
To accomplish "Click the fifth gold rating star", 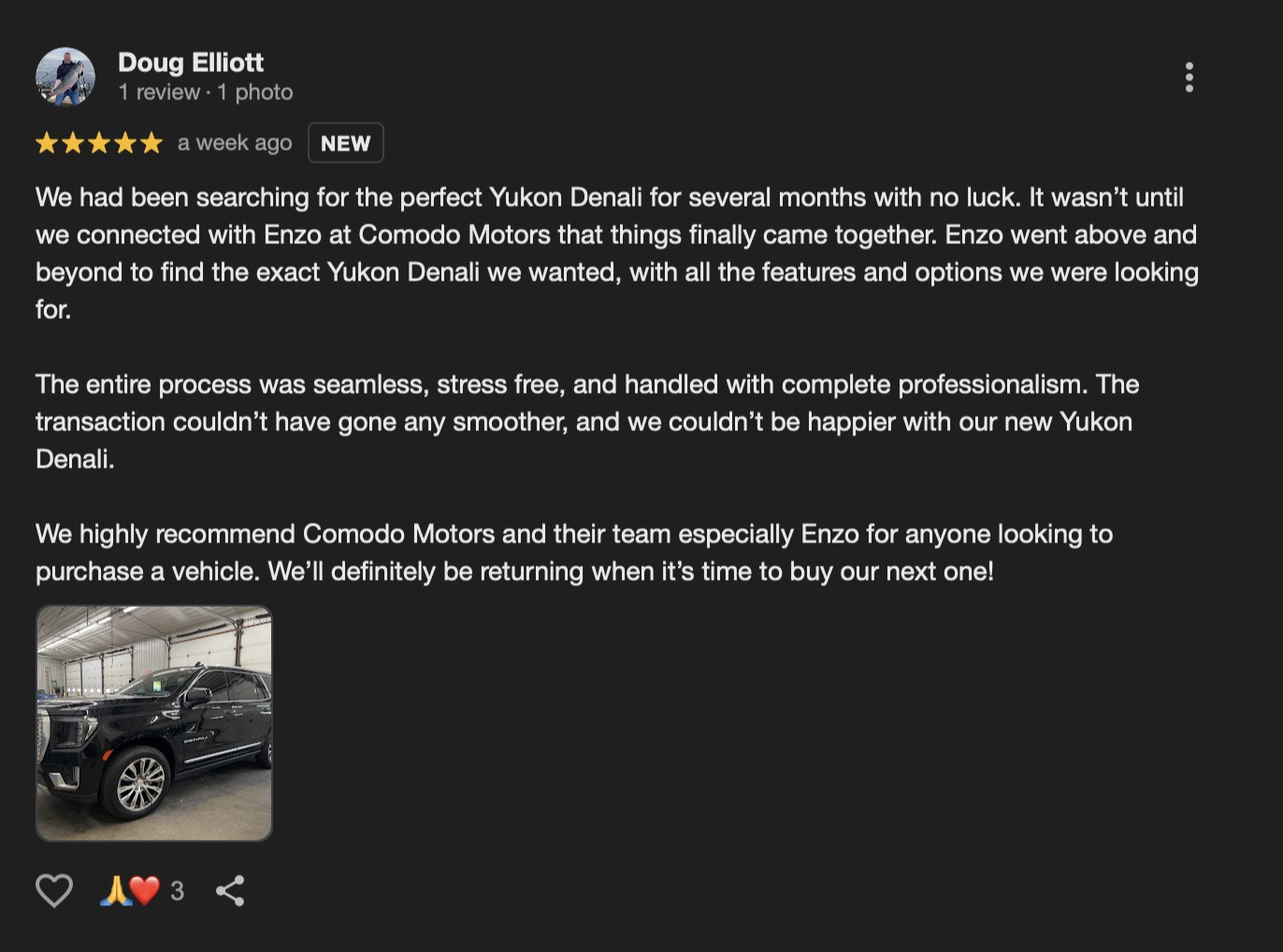I will 151,143.
